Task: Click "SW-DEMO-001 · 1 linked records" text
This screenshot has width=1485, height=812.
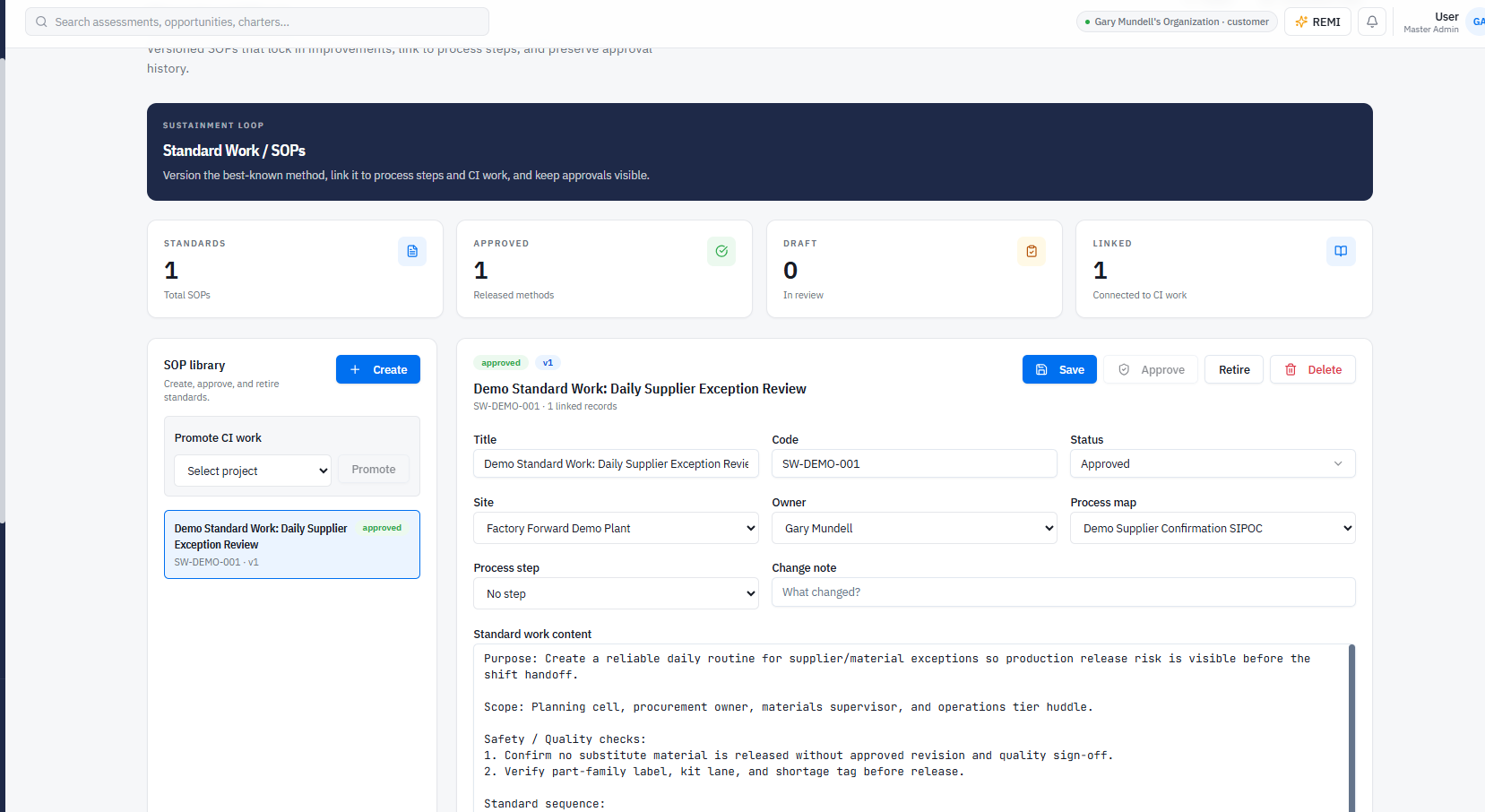Action: [545, 406]
